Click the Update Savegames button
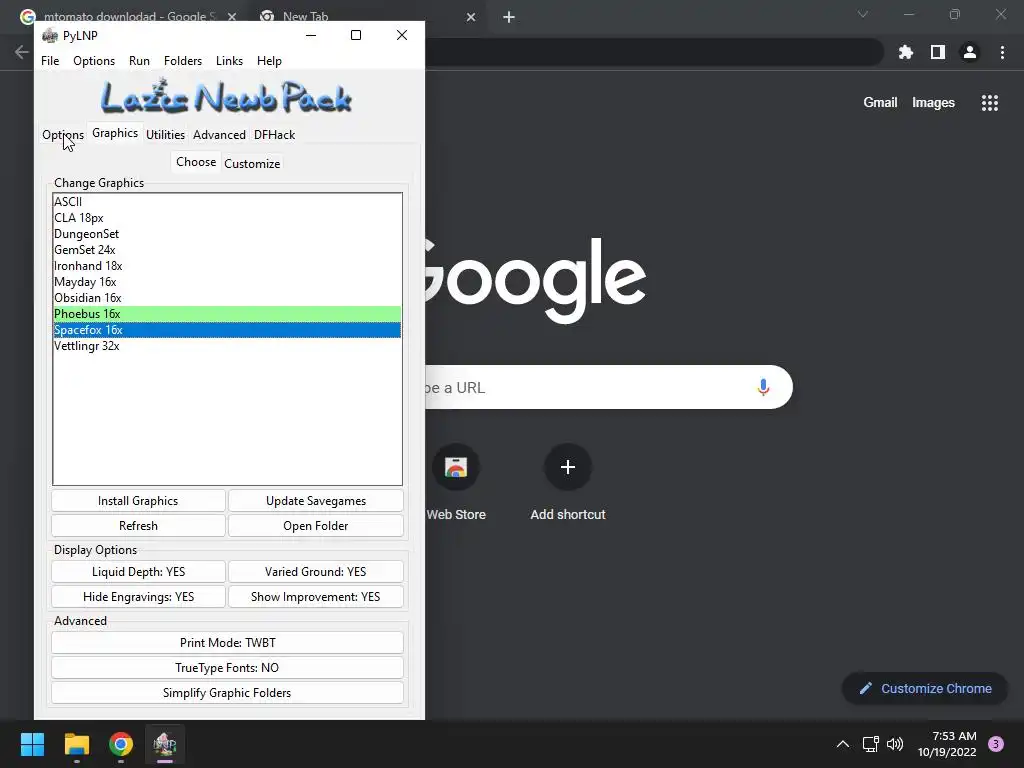The image size is (1024, 768). pyautogui.click(x=315, y=501)
